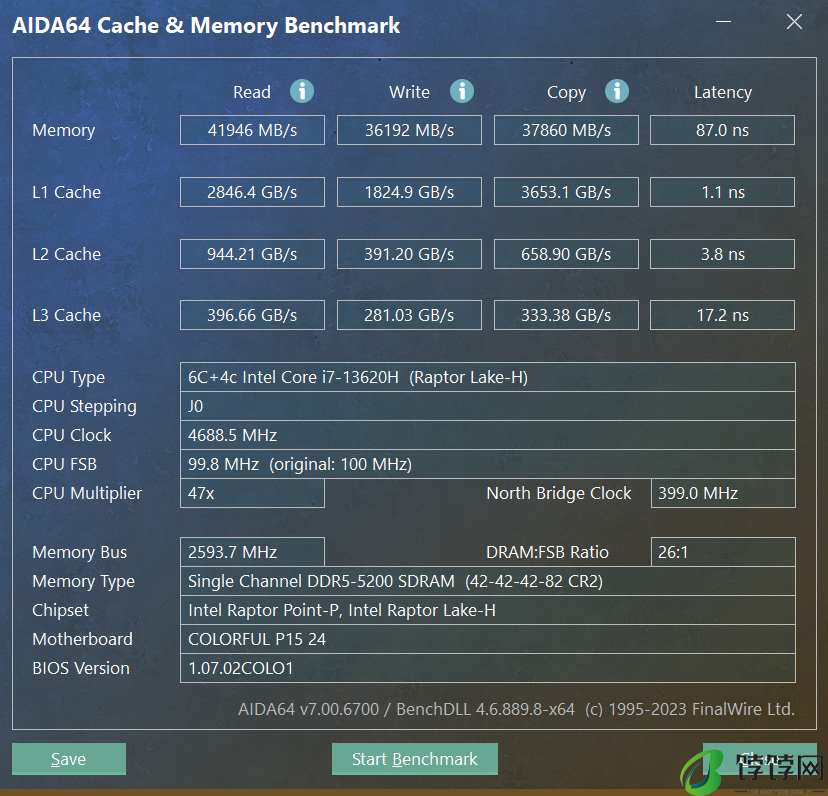Start the benchmark run

click(x=415, y=759)
